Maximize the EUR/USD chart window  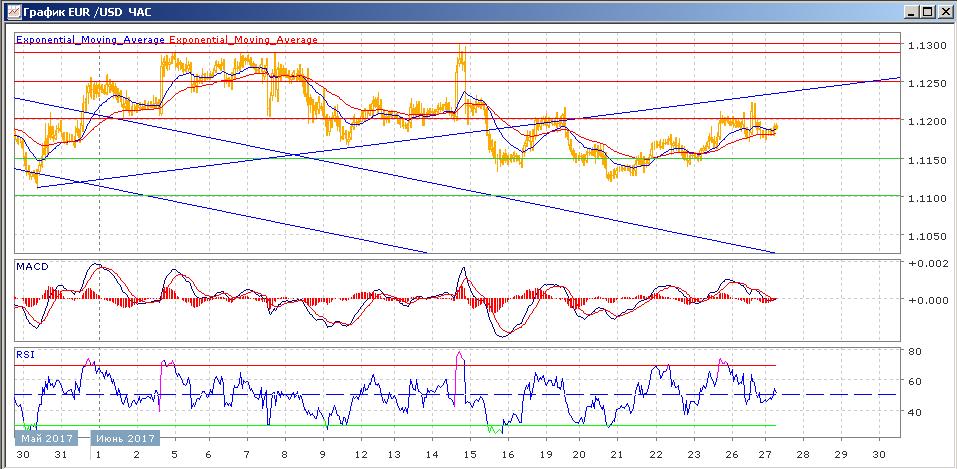point(927,11)
